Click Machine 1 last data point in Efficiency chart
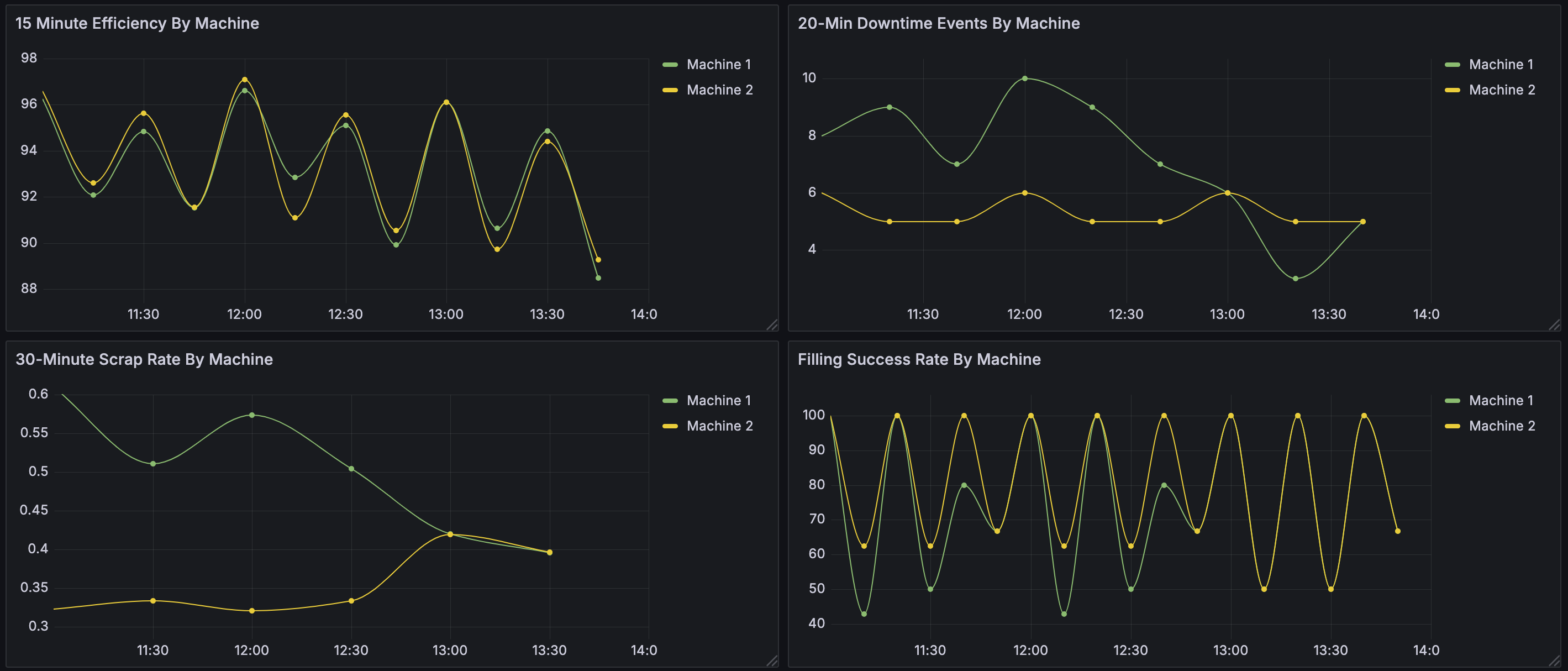Viewport: 1568px width, 671px height. tap(598, 278)
